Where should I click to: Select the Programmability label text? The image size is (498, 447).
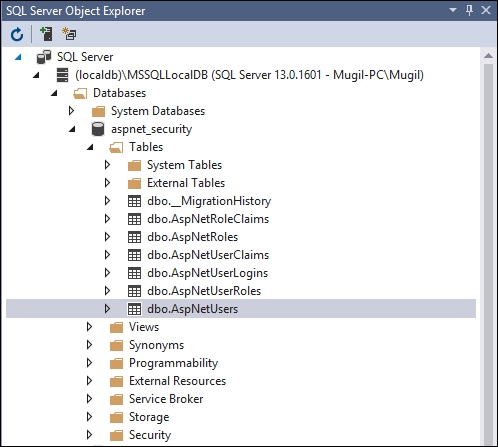(x=174, y=363)
